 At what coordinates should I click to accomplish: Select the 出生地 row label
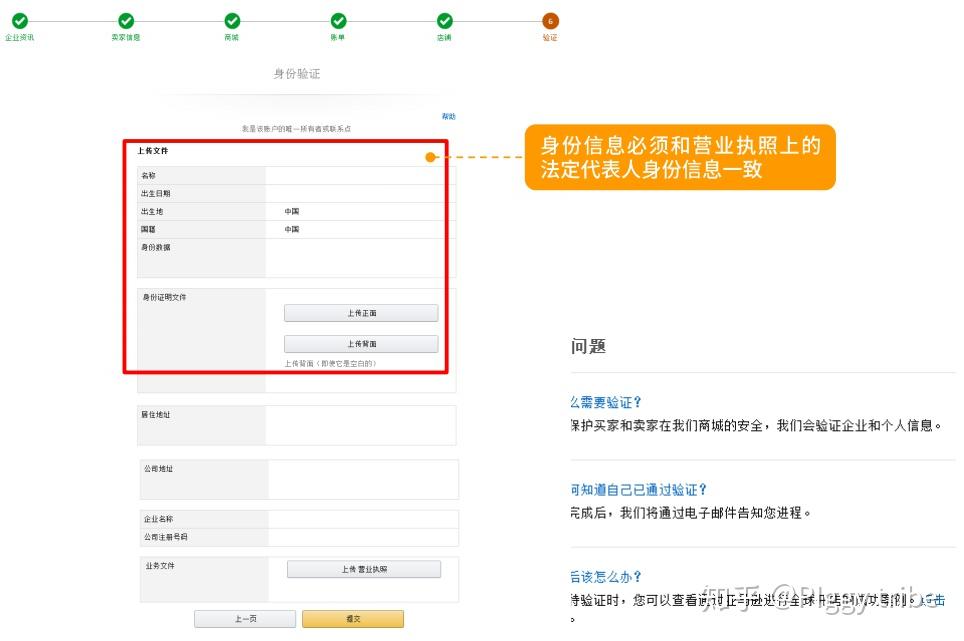coord(152,211)
